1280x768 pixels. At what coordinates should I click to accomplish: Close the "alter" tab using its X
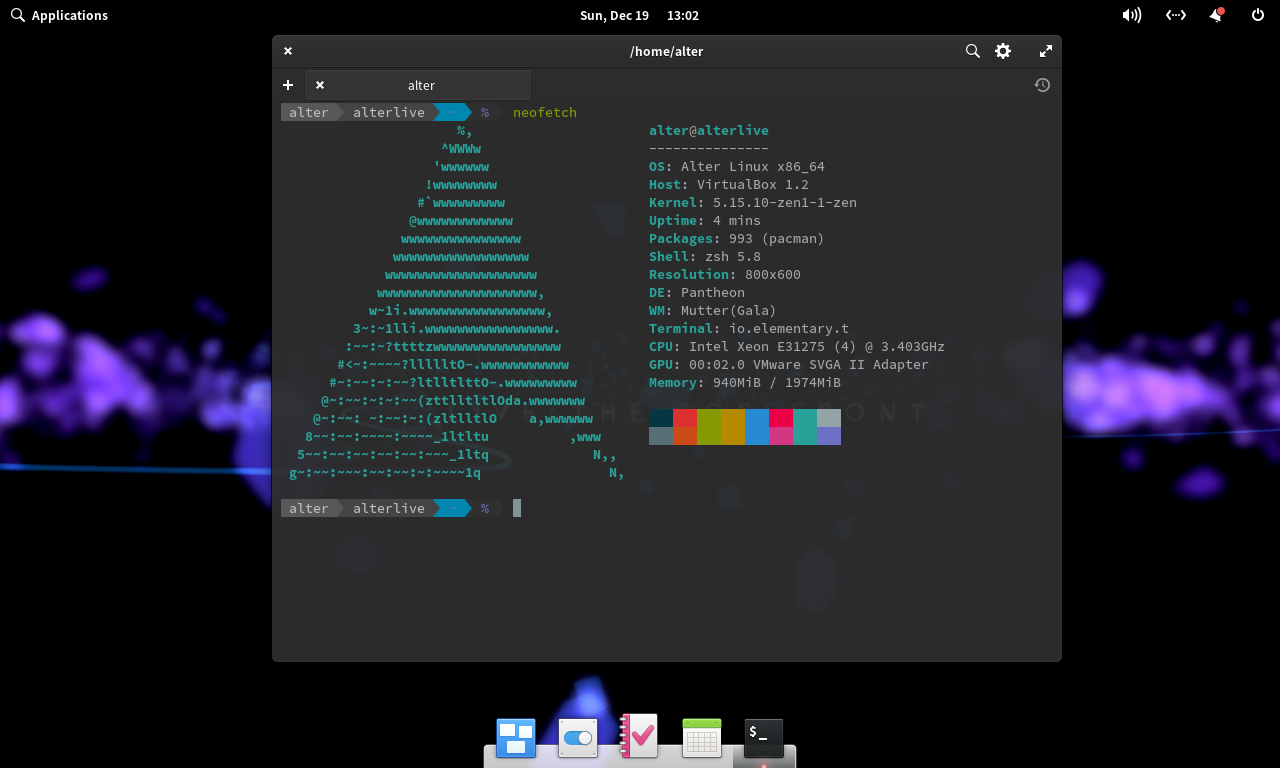point(320,85)
